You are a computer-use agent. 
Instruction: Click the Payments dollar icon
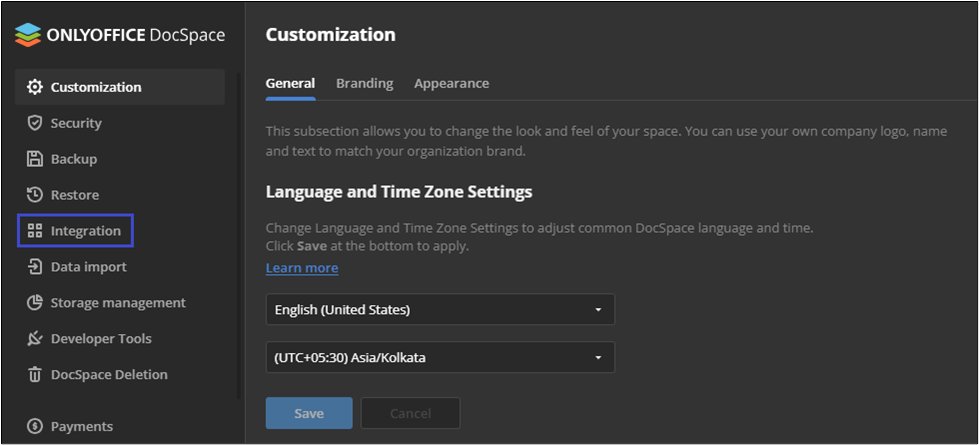(35, 426)
